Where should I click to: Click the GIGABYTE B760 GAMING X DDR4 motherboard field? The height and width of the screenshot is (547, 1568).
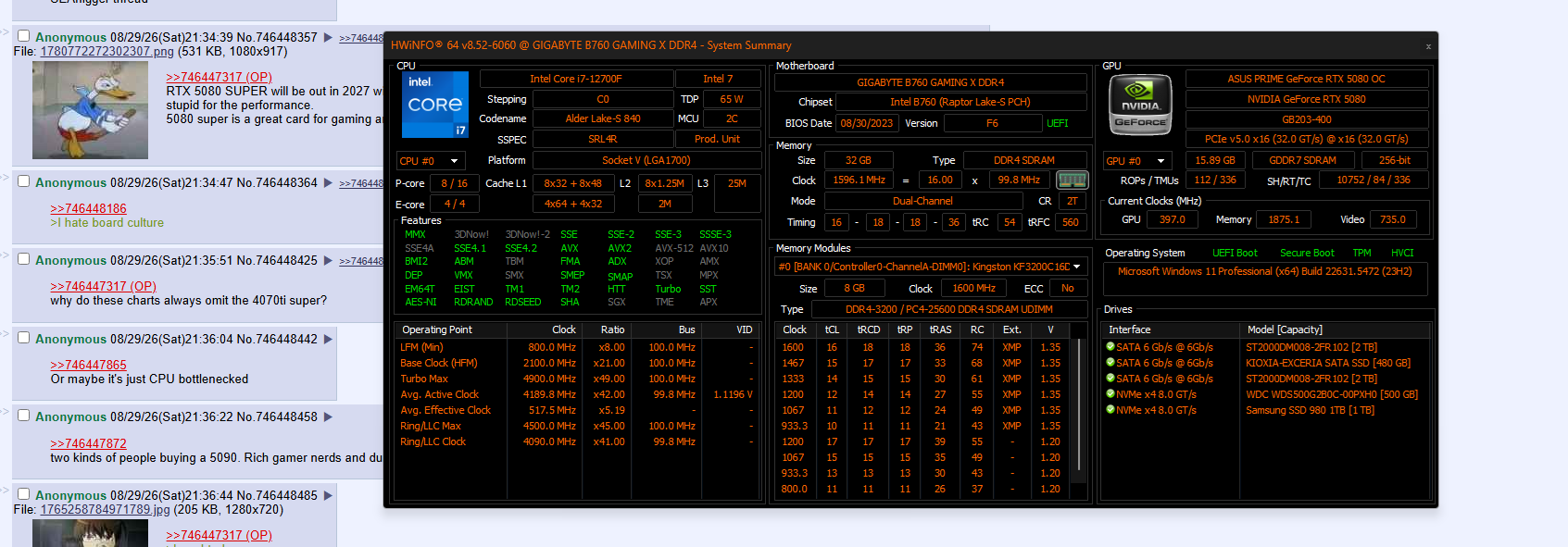coord(931,83)
